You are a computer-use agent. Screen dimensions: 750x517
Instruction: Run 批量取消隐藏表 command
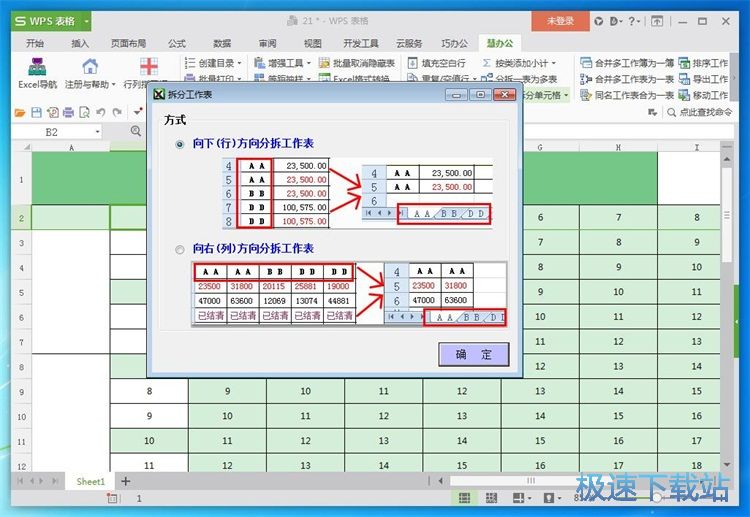[x=357, y=63]
